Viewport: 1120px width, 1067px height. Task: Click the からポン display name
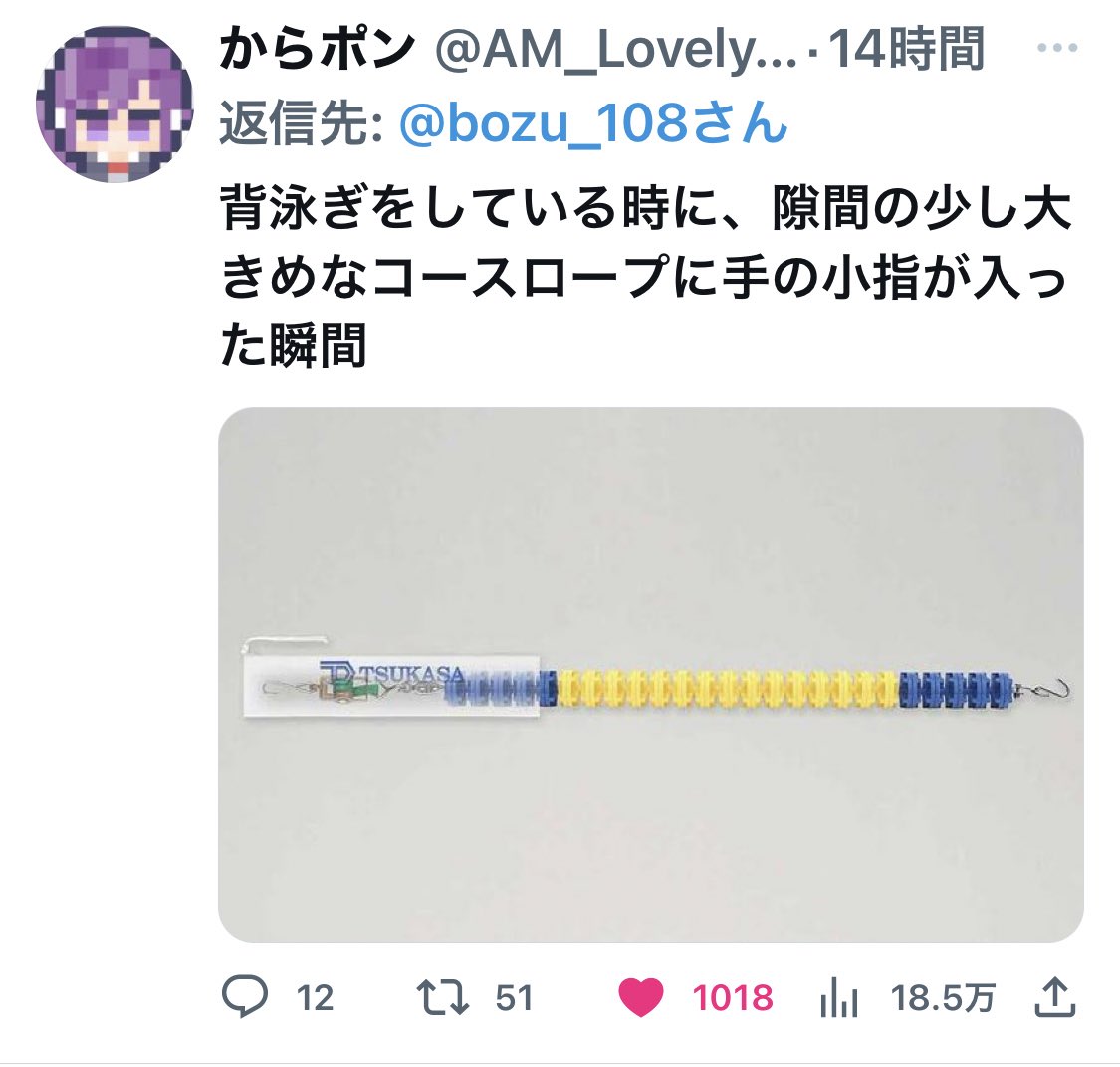click(x=319, y=49)
